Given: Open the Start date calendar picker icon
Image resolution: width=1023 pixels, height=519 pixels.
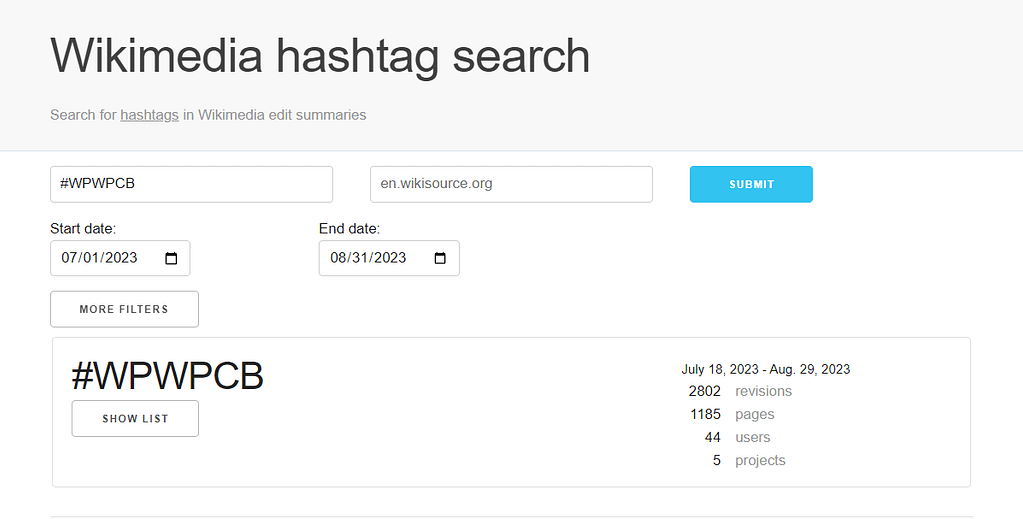Looking at the screenshot, I should point(171,258).
